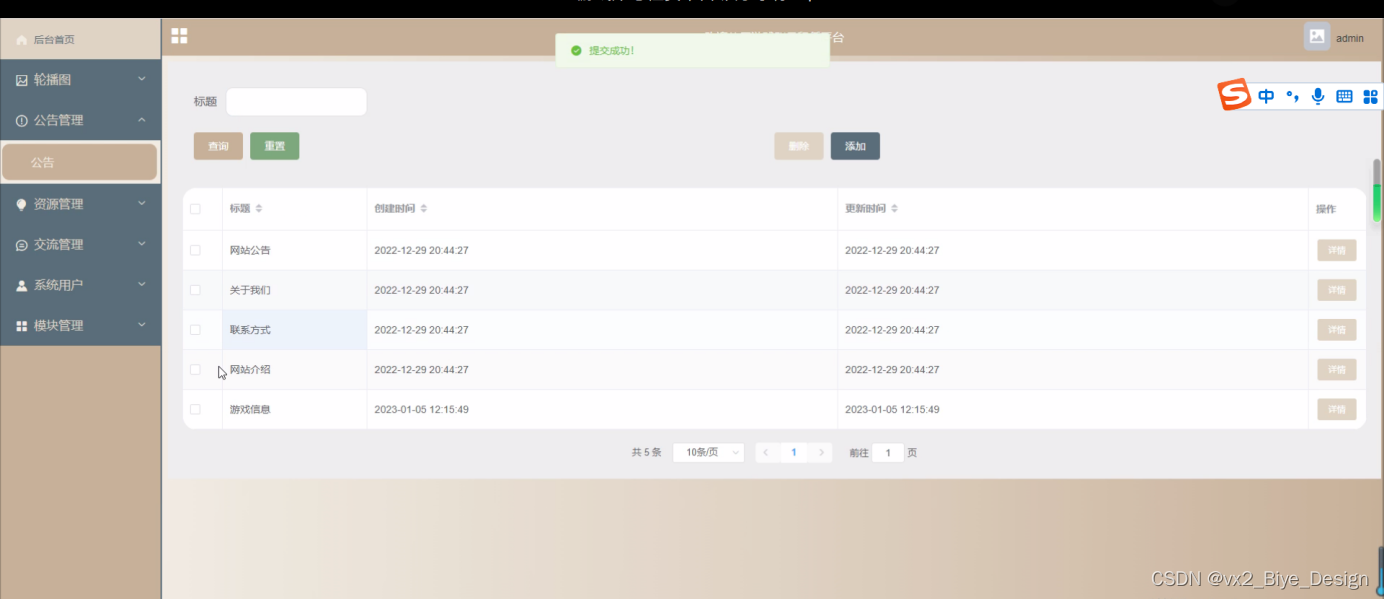The height and width of the screenshot is (599, 1384).
Task: Tick the select-all checkbox in table header
Action: [x=195, y=209]
